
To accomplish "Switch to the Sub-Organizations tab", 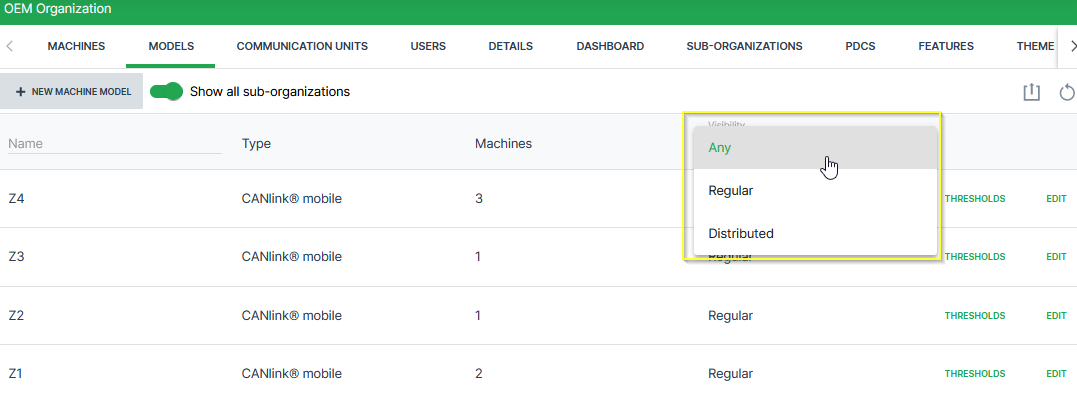I will pyautogui.click(x=744, y=46).
